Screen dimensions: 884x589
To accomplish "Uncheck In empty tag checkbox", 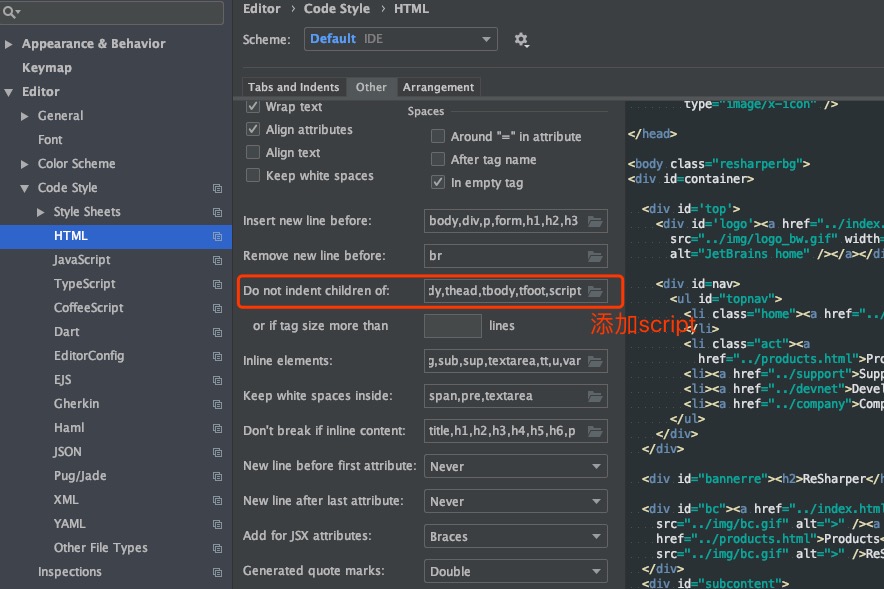I will coord(437,182).
